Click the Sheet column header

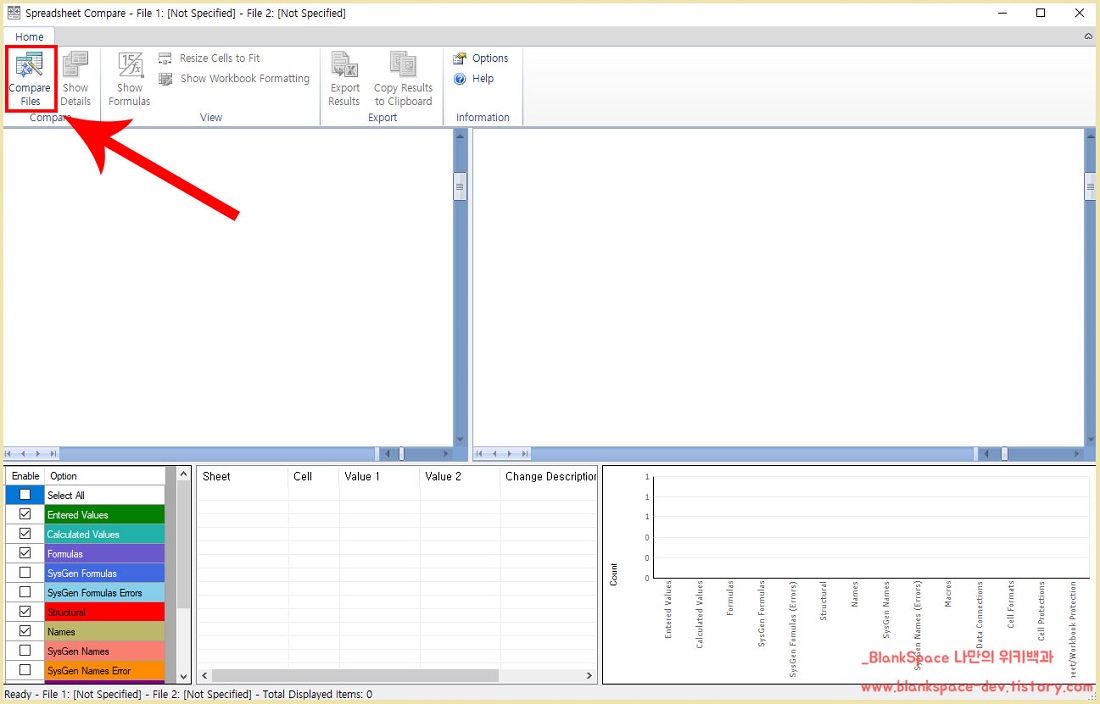point(242,476)
